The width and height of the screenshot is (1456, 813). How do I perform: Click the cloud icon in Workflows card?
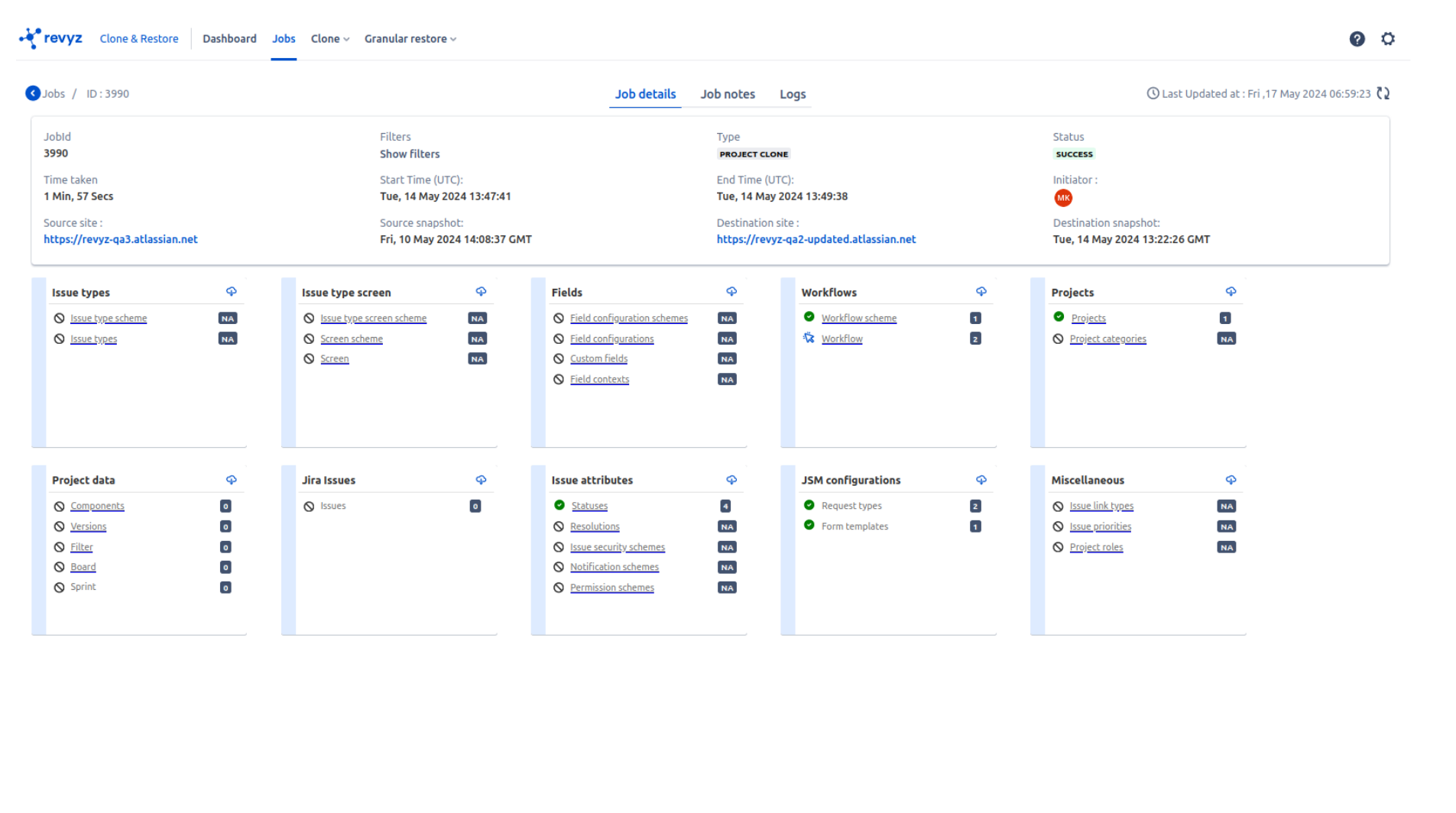pyautogui.click(x=981, y=292)
